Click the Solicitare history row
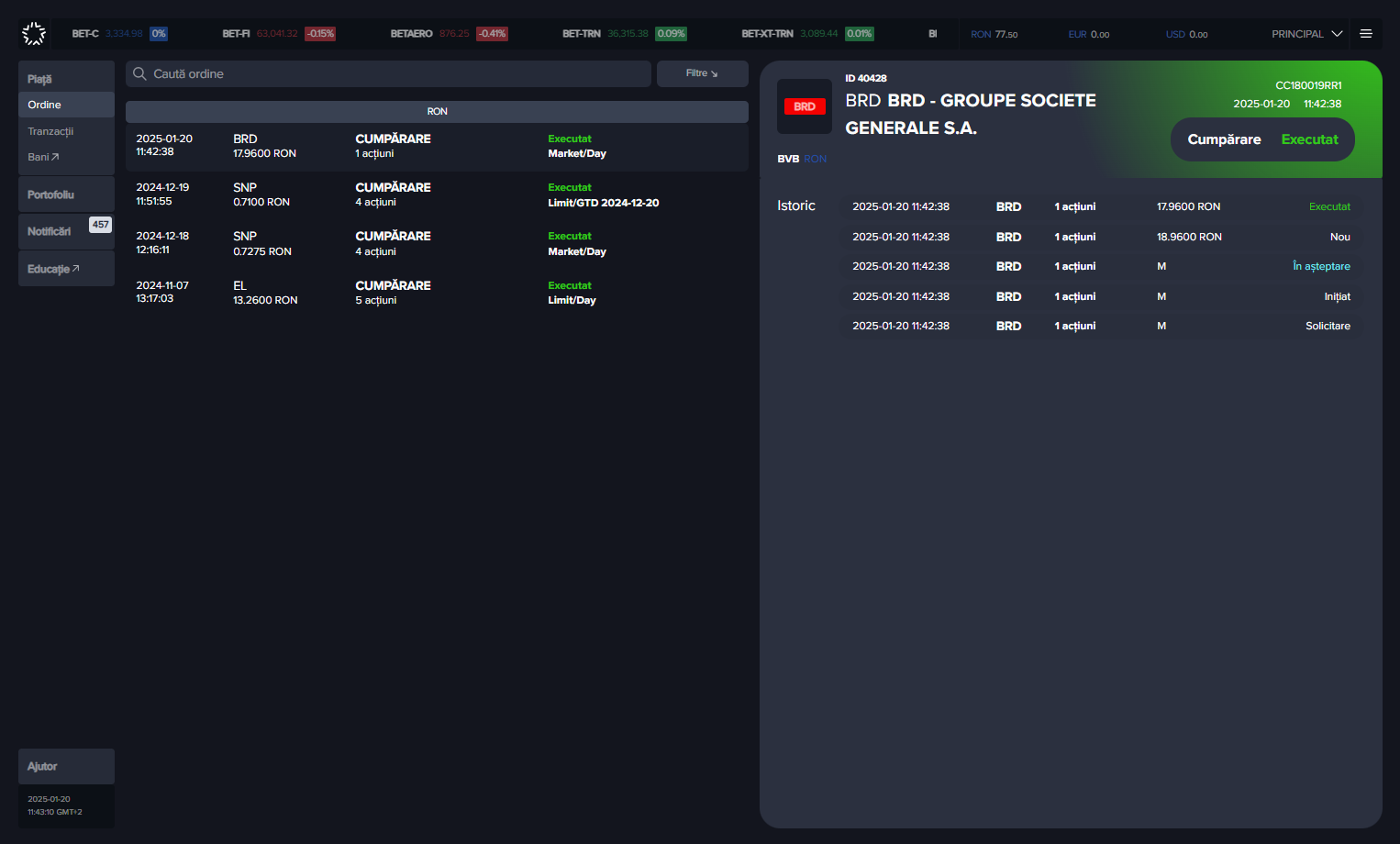1400x844 pixels. [1101, 326]
